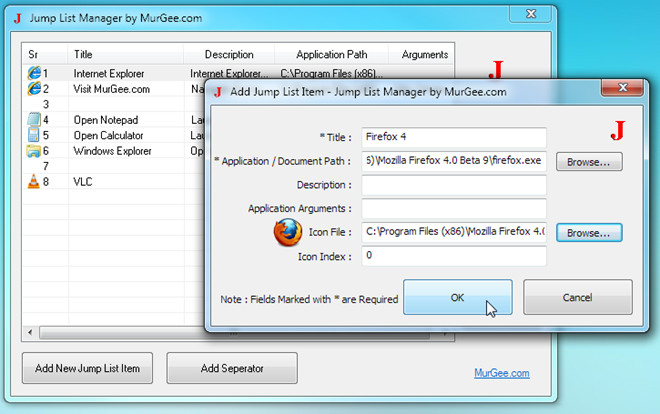660x414 pixels.
Task: Browse for the Application / Document Path
Action: point(589,162)
